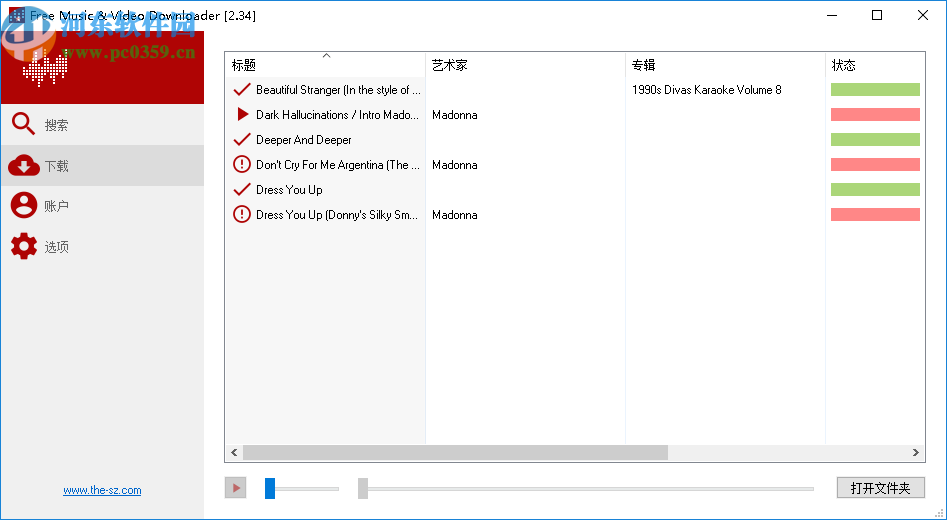Screen dimensions: 947x520
Task: Open the Search section magnifier icon
Action: tap(24, 124)
